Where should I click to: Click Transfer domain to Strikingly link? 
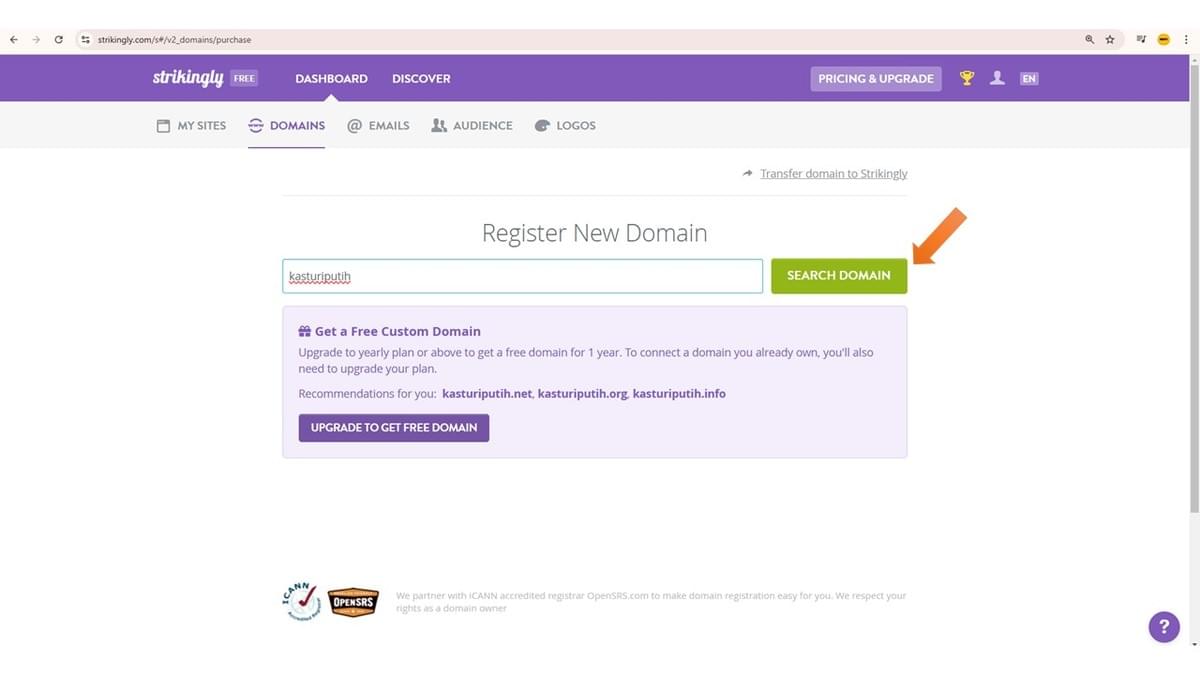coord(834,173)
